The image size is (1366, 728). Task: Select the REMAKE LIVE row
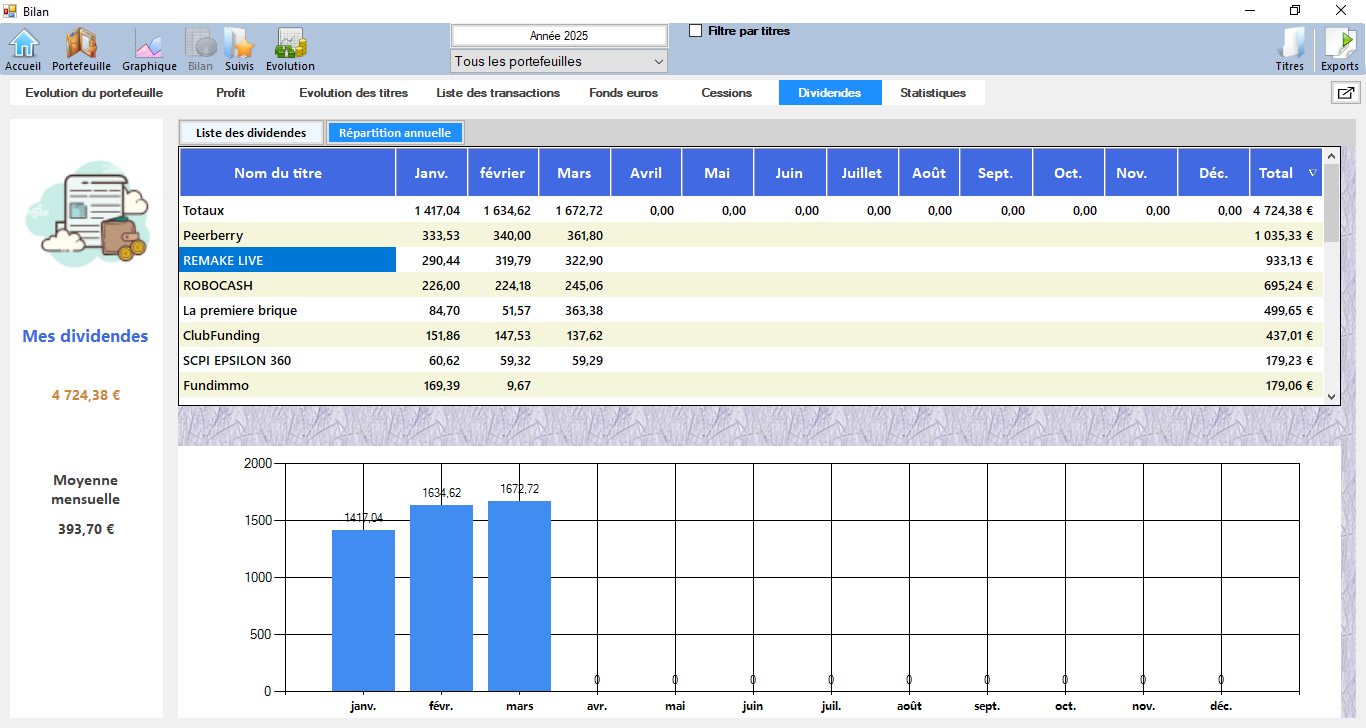point(751,260)
